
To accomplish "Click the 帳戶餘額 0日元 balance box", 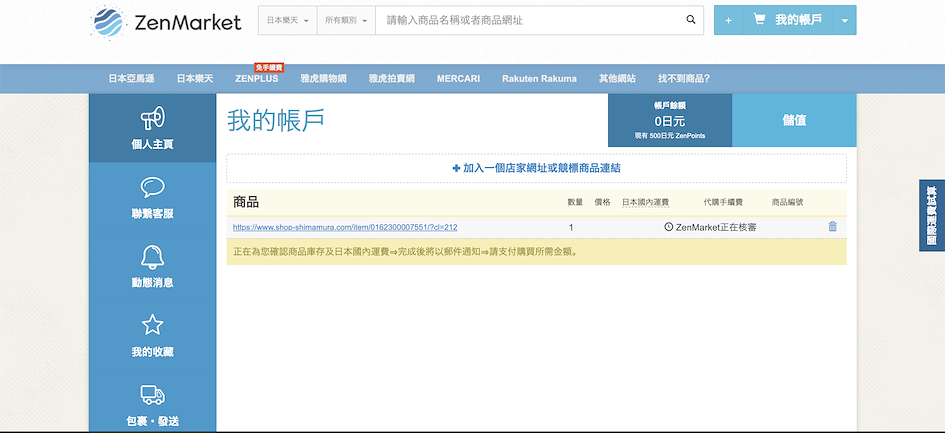I will (x=670, y=120).
